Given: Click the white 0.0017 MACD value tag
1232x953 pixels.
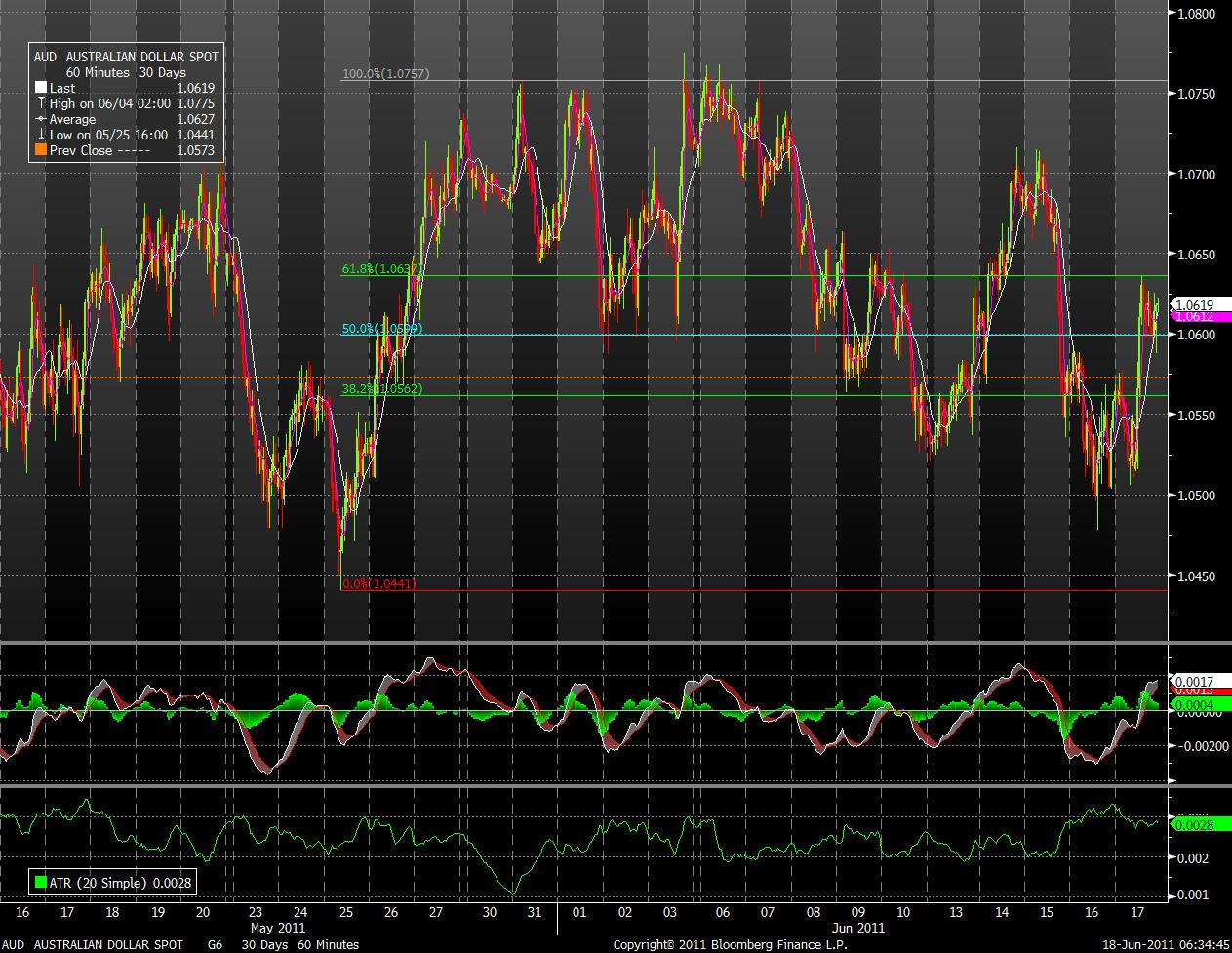Looking at the screenshot, I should click(x=1195, y=681).
